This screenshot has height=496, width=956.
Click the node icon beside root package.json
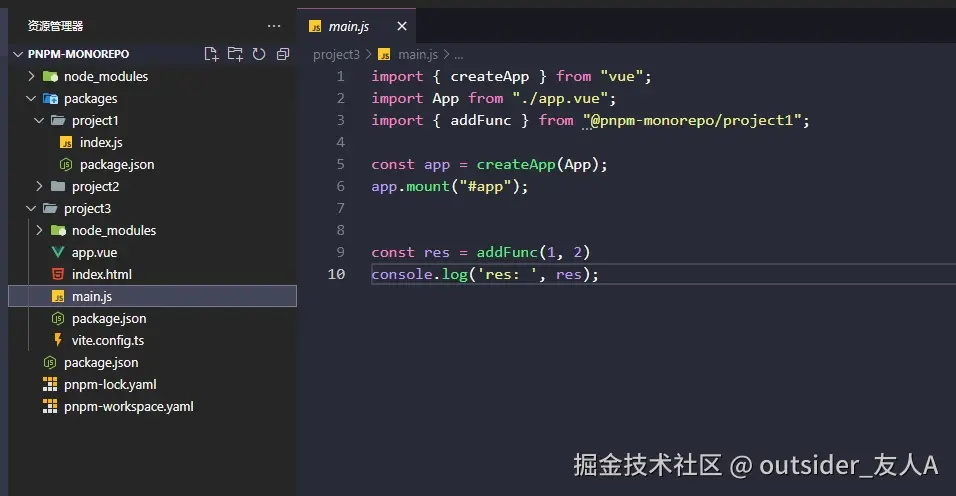tap(50, 363)
